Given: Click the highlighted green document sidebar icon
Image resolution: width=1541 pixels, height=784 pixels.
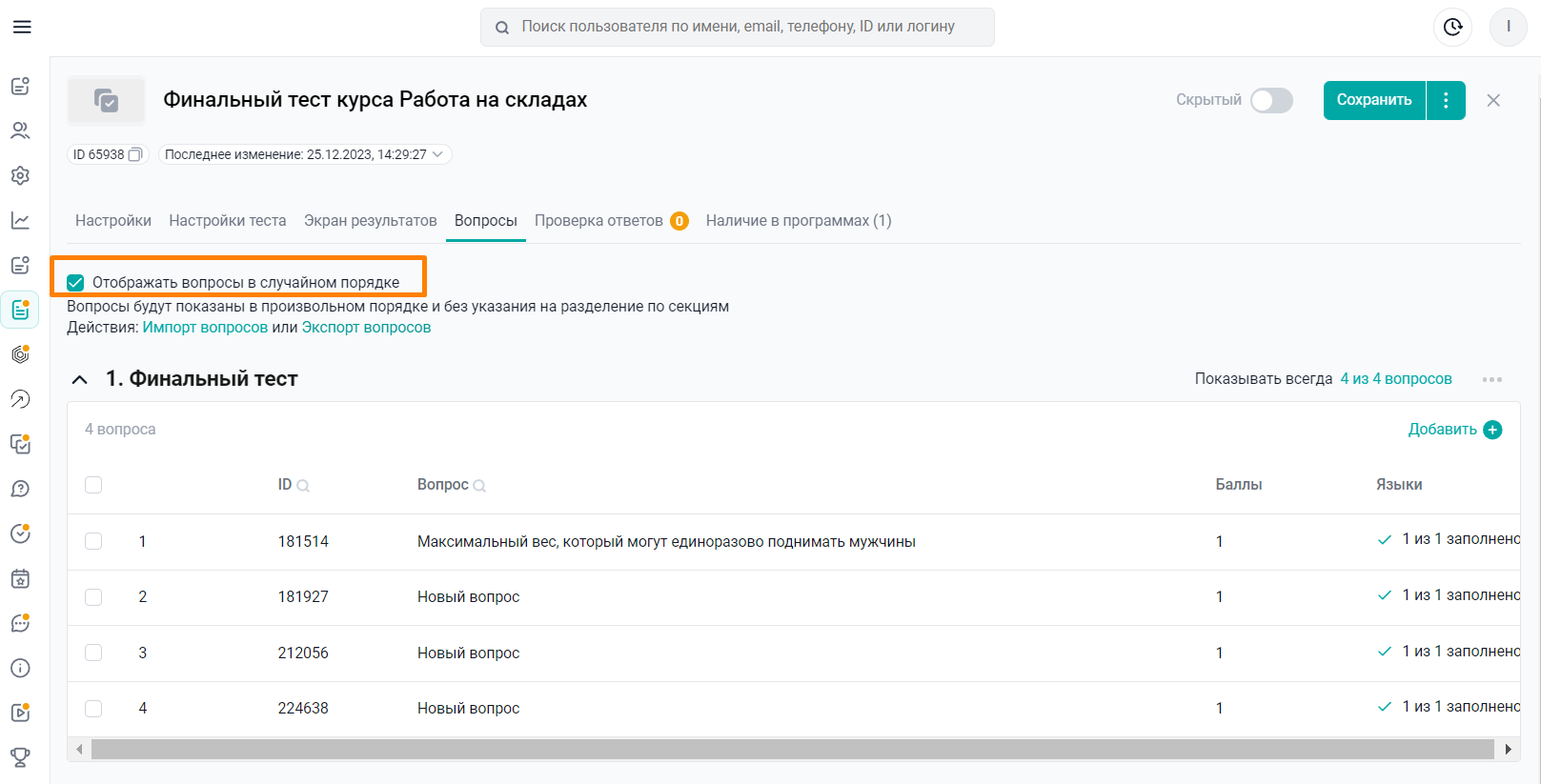Looking at the screenshot, I should [20, 310].
